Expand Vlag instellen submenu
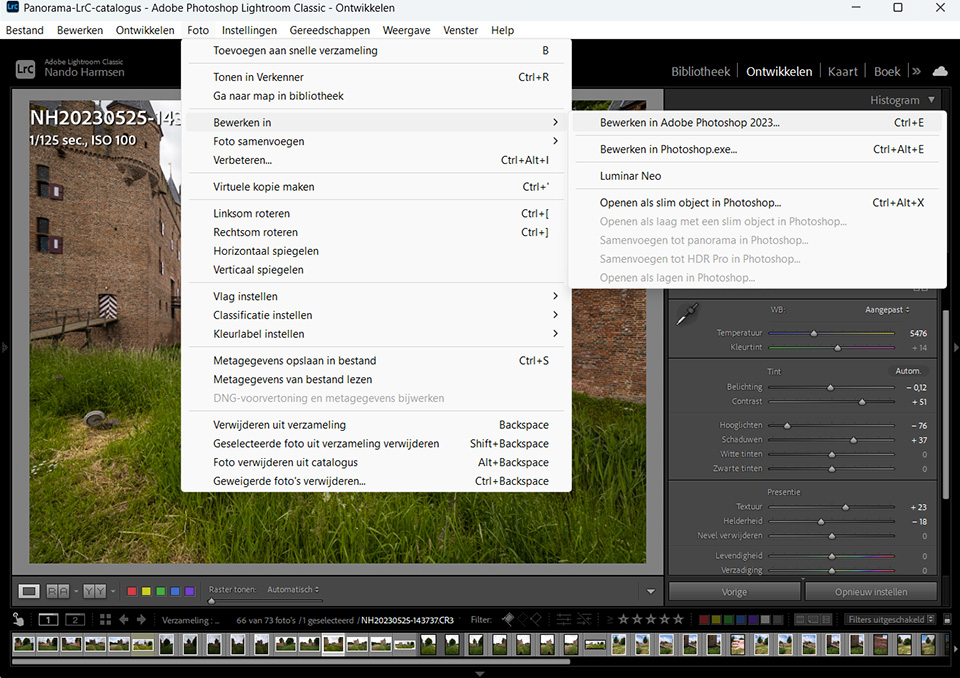Screen dimensions: 960x678 click(377, 296)
